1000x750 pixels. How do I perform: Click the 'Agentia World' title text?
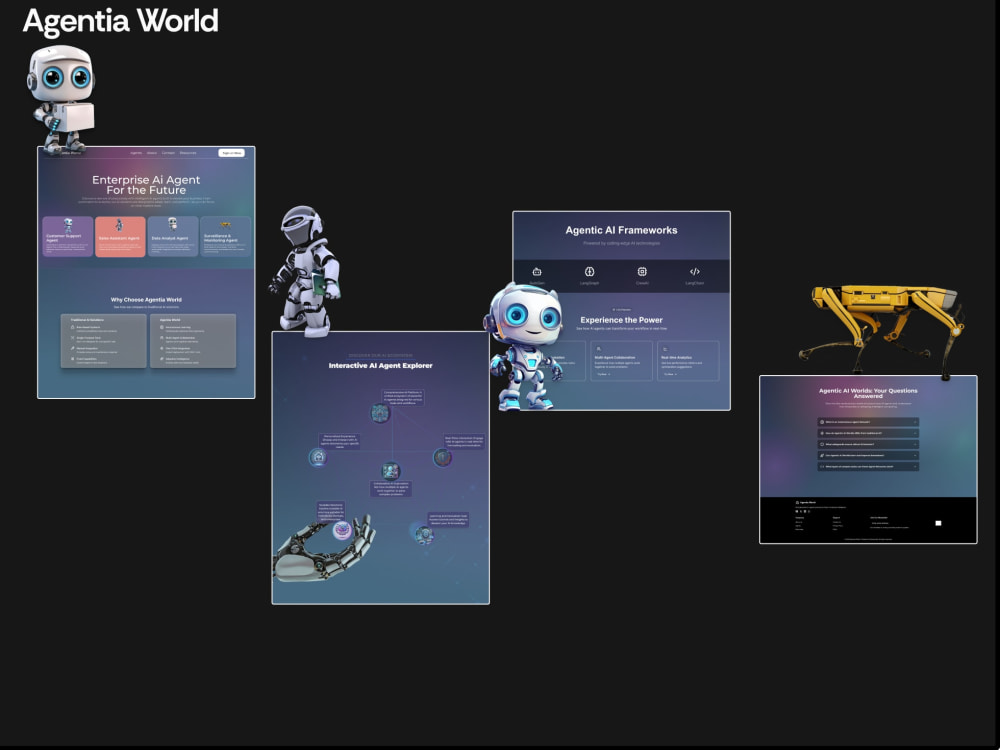[x=121, y=21]
